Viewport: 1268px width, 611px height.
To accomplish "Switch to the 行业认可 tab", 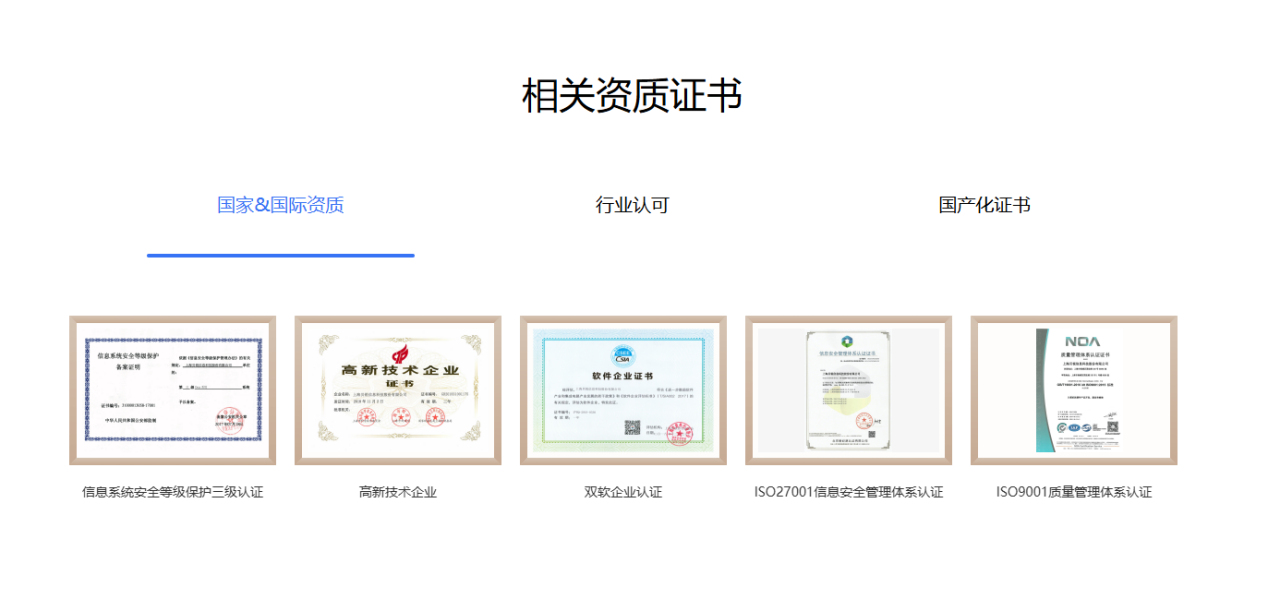I will [x=632, y=205].
